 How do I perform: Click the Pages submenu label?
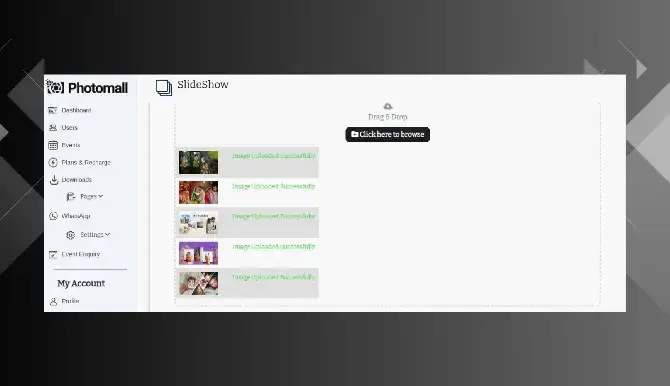[88, 197]
